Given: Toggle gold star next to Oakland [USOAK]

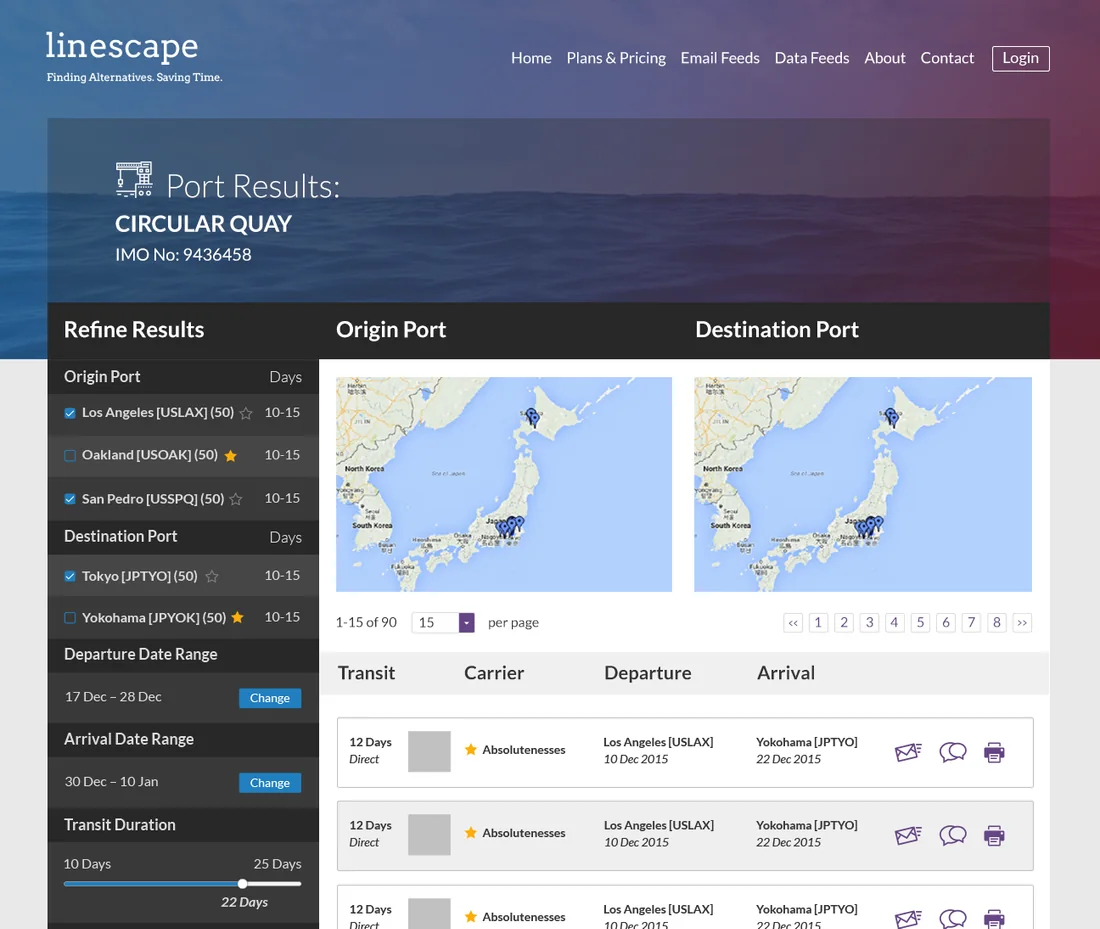Looking at the screenshot, I should point(230,456).
